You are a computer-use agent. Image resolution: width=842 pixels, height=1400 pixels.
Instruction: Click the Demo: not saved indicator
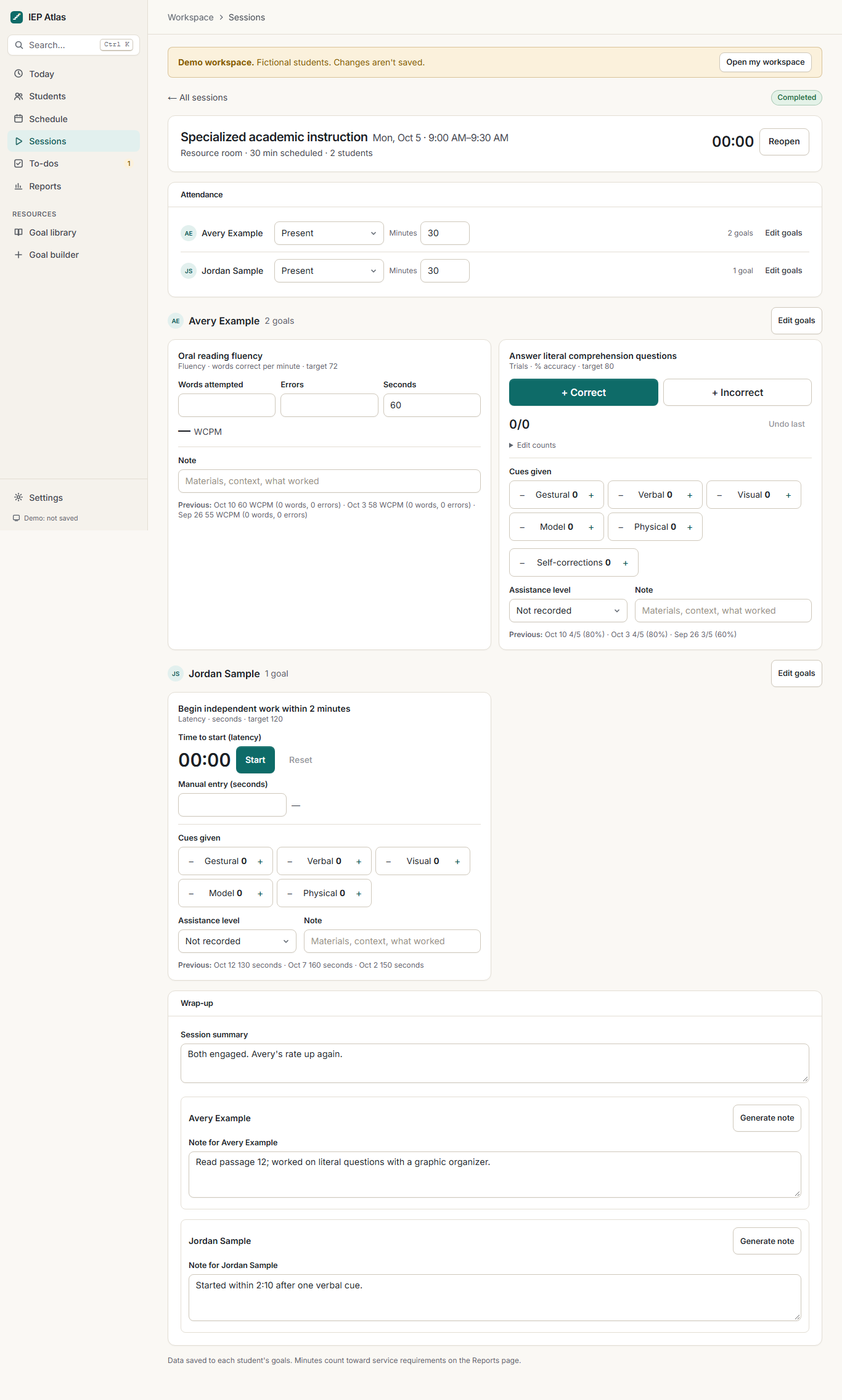46,518
